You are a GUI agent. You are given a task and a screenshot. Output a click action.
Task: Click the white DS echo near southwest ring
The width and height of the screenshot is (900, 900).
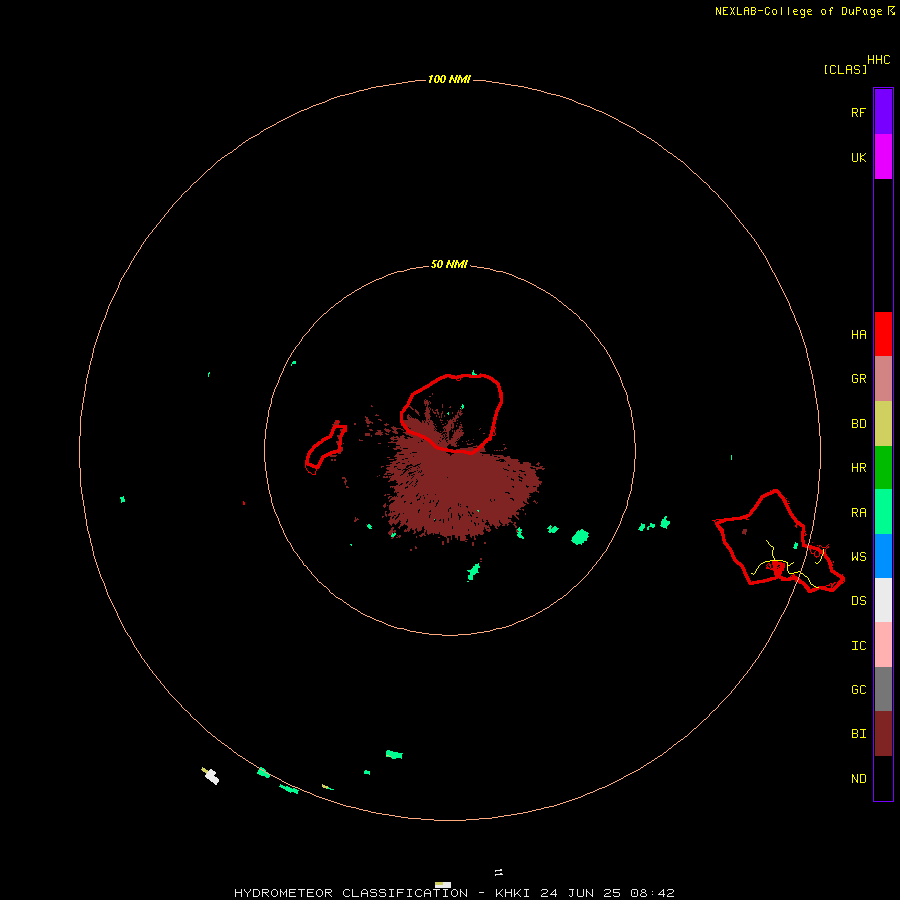[212, 777]
